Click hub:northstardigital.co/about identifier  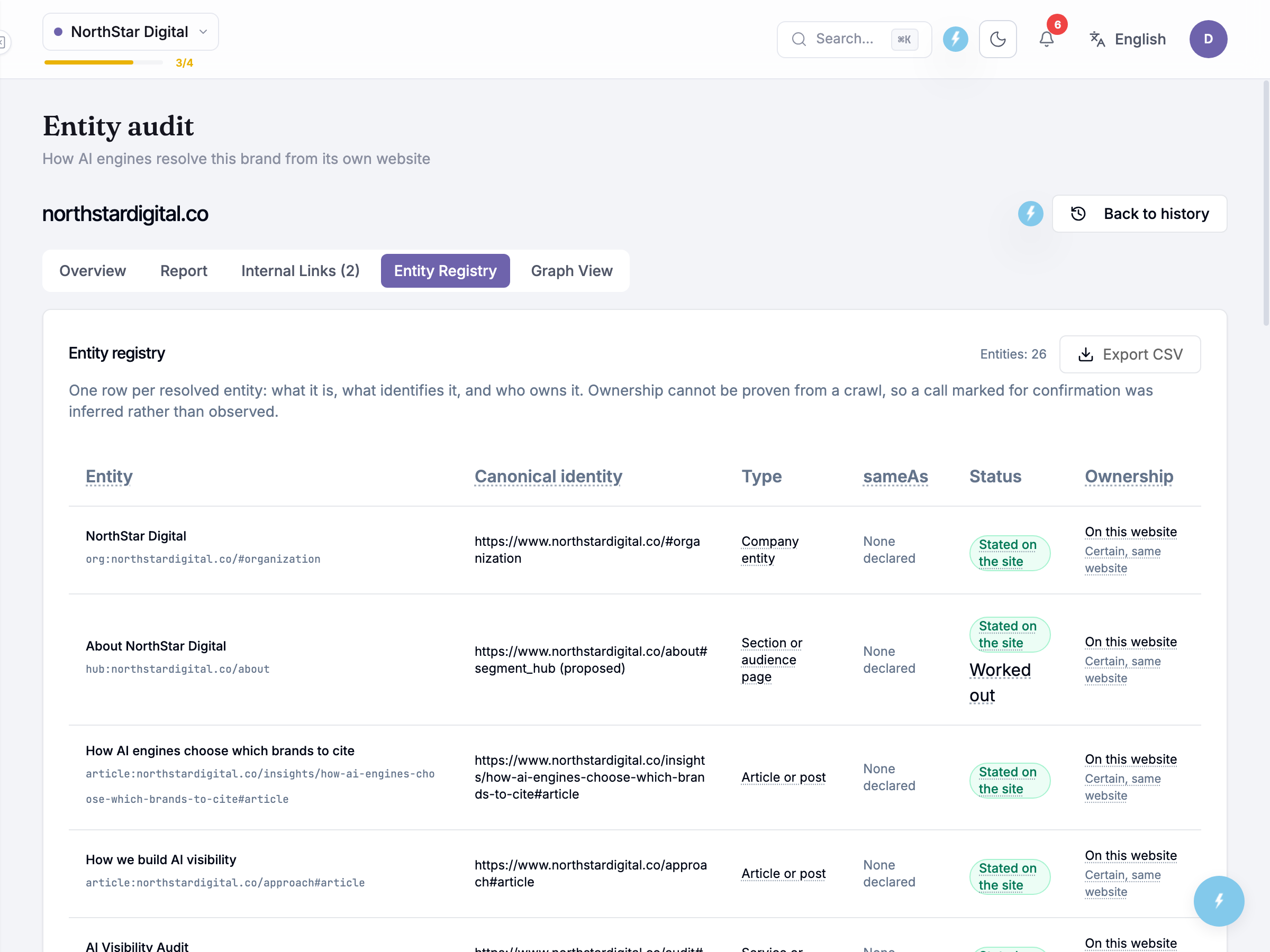tap(177, 669)
